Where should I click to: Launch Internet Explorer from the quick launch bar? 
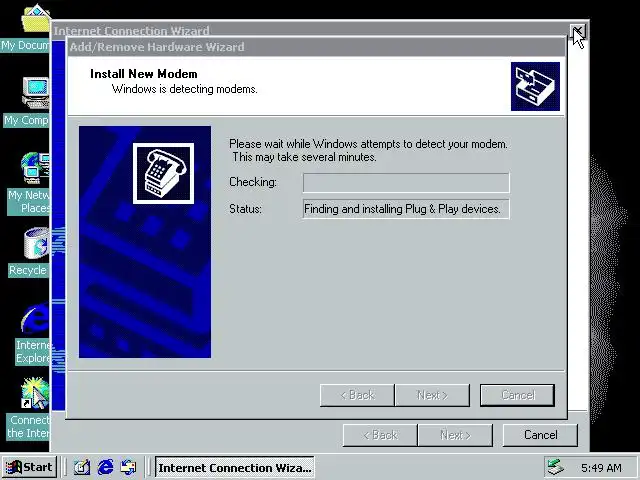pos(106,467)
